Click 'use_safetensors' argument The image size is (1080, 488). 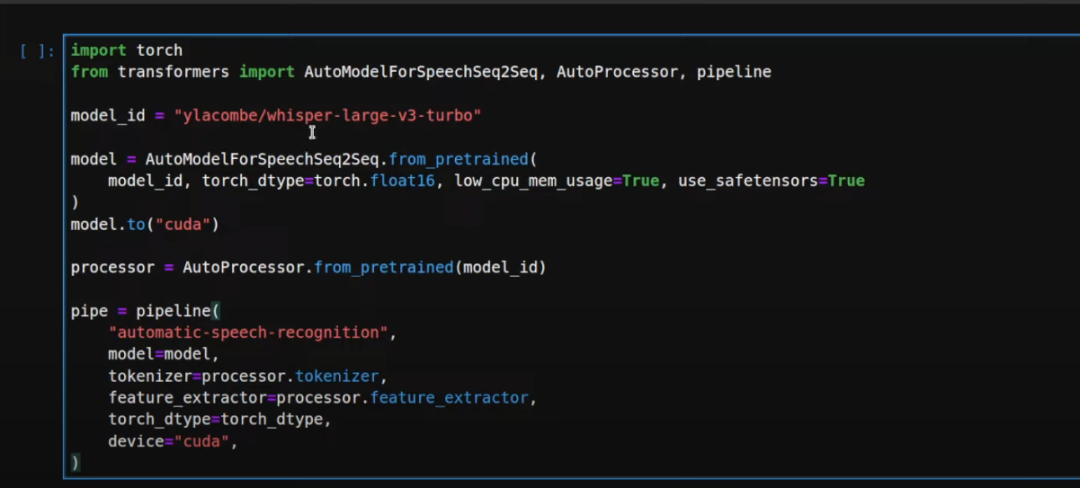coord(748,181)
